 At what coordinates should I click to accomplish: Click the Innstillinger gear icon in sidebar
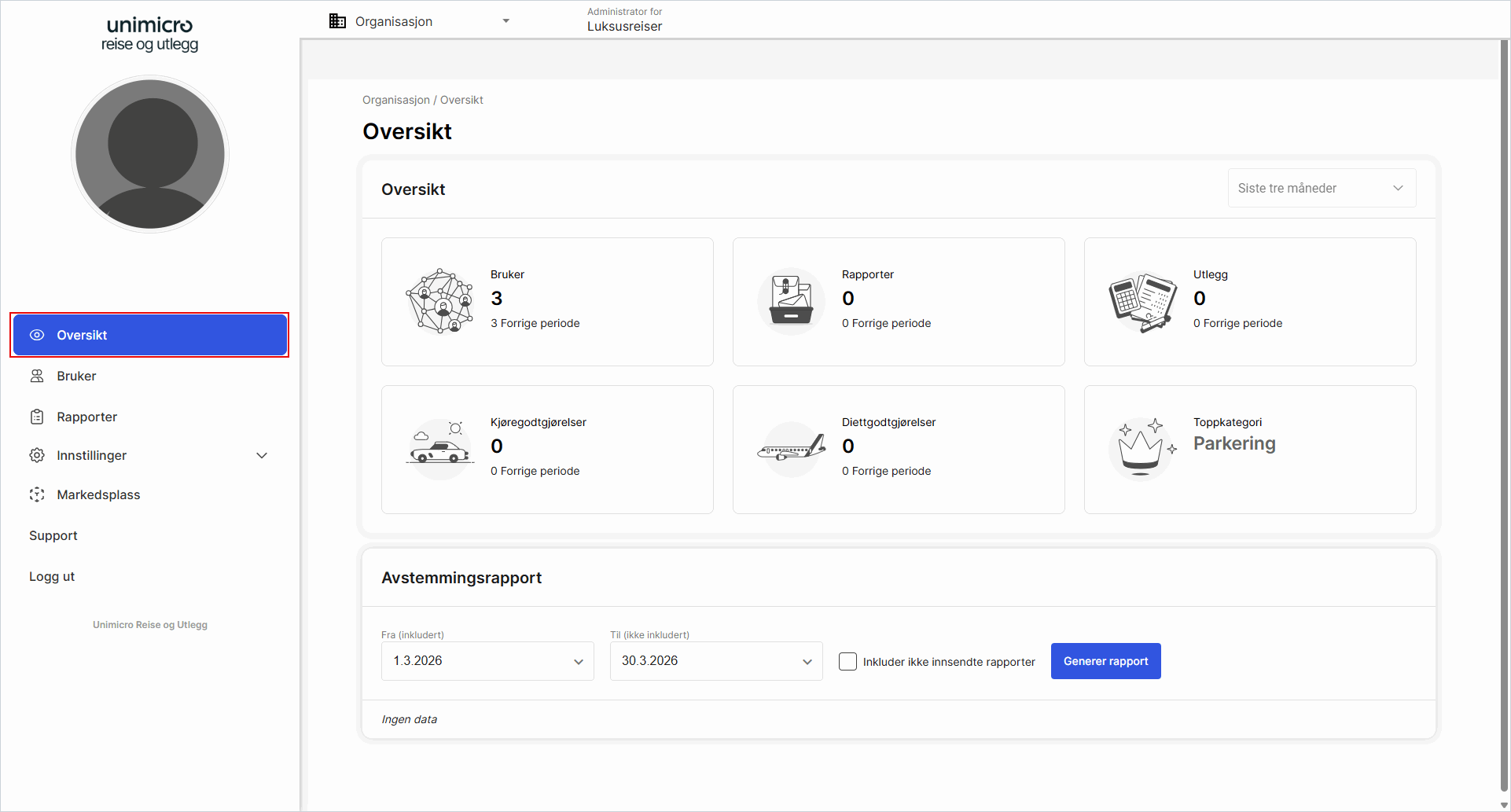pyautogui.click(x=37, y=455)
